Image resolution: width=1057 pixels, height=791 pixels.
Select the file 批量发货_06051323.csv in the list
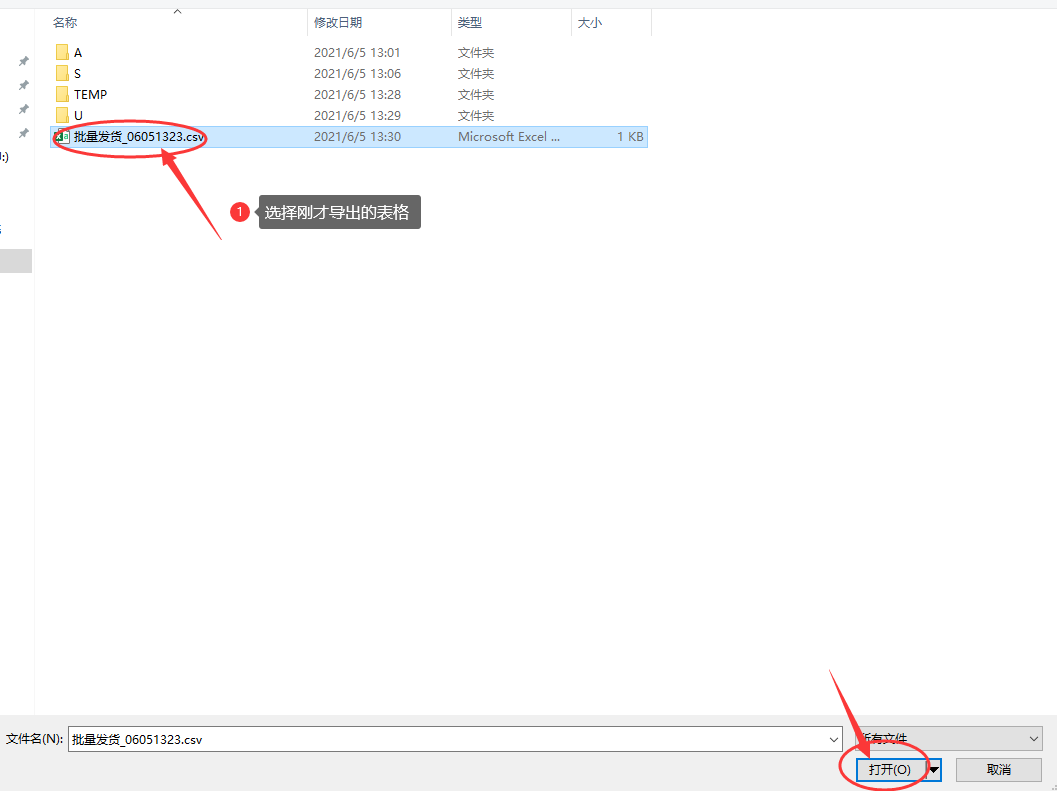point(140,137)
